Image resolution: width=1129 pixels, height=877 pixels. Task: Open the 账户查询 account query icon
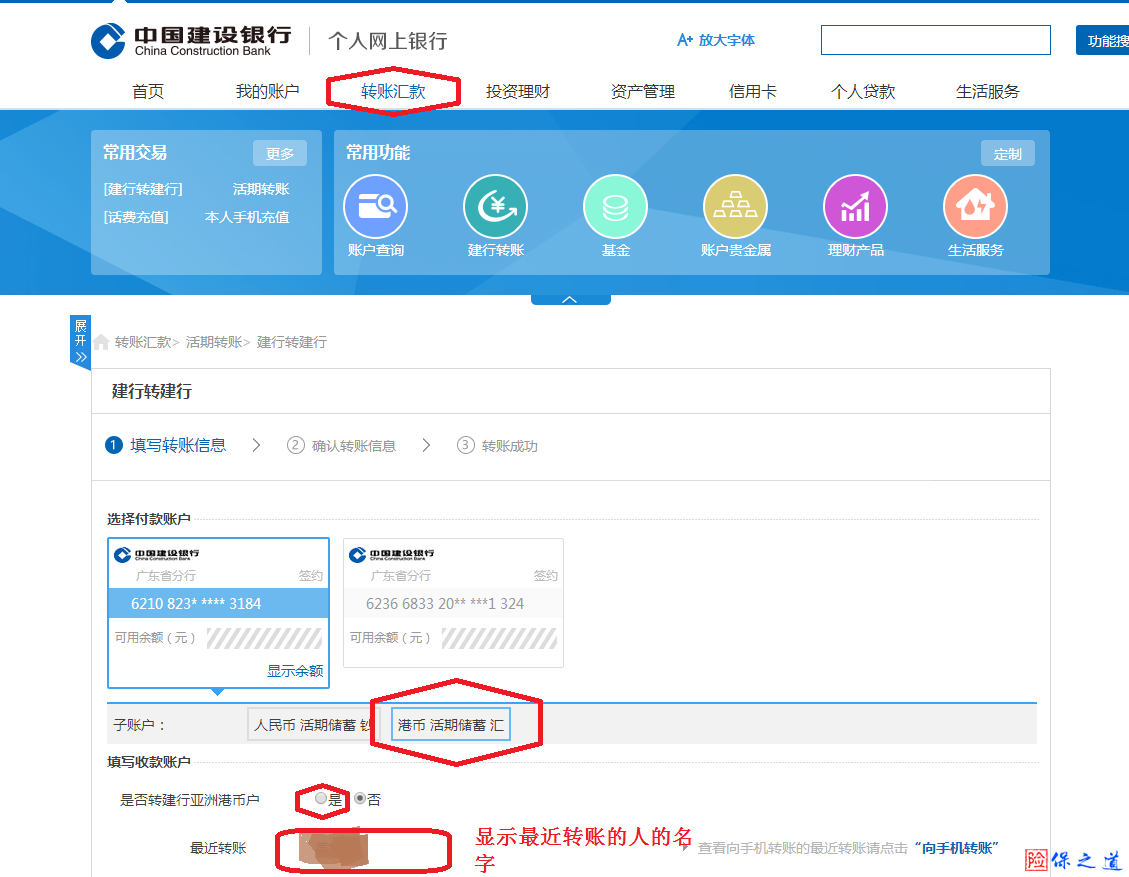coord(375,207)
